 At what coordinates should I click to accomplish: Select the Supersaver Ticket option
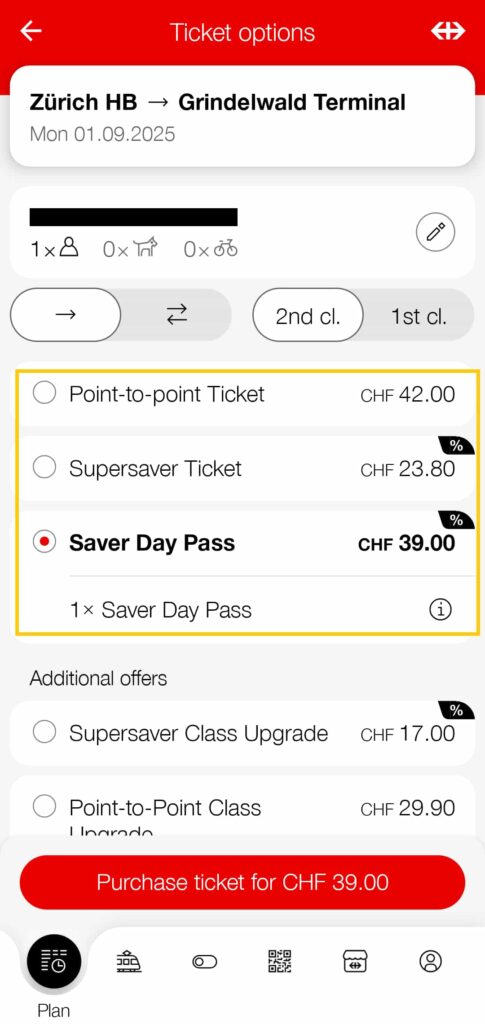coord(242,468)
